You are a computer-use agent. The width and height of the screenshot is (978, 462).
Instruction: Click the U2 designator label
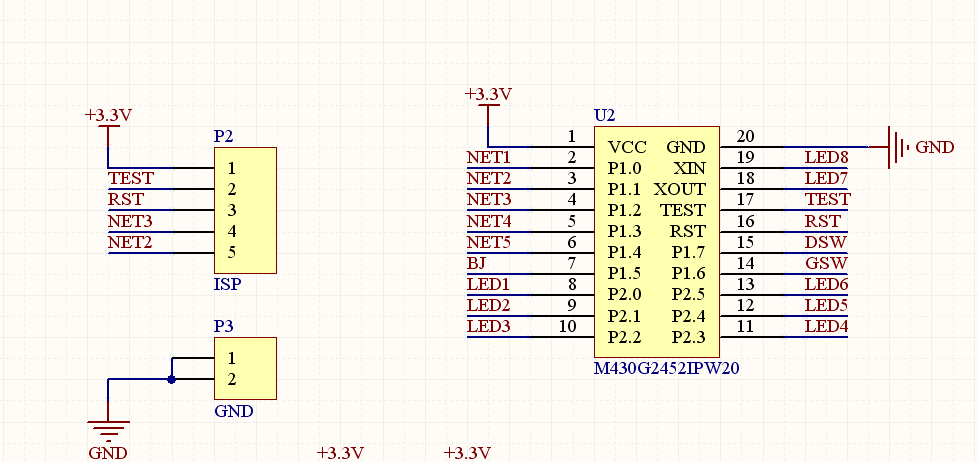tap(604, 115)
